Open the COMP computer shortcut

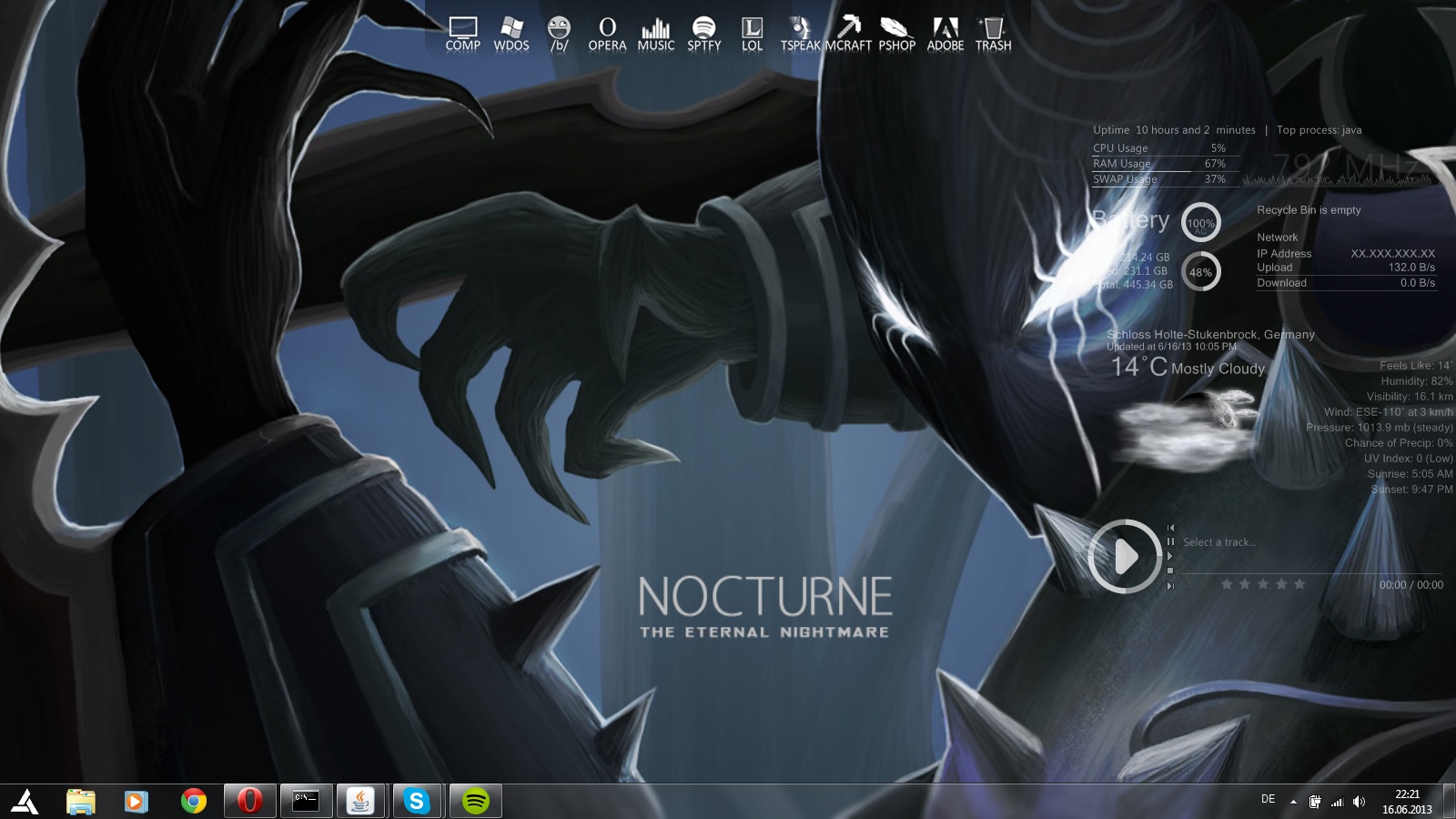pos(462,35)
